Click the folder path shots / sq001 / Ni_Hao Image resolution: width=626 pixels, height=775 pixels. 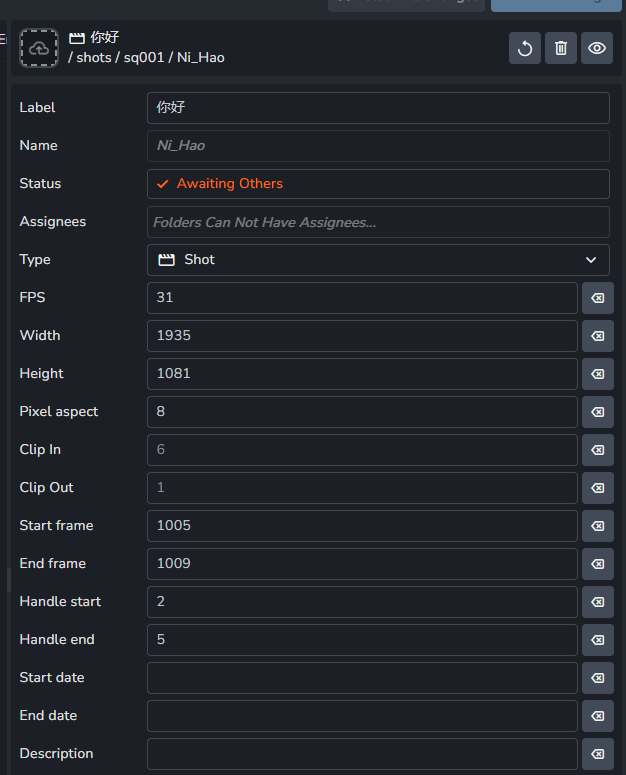[146, 58]
